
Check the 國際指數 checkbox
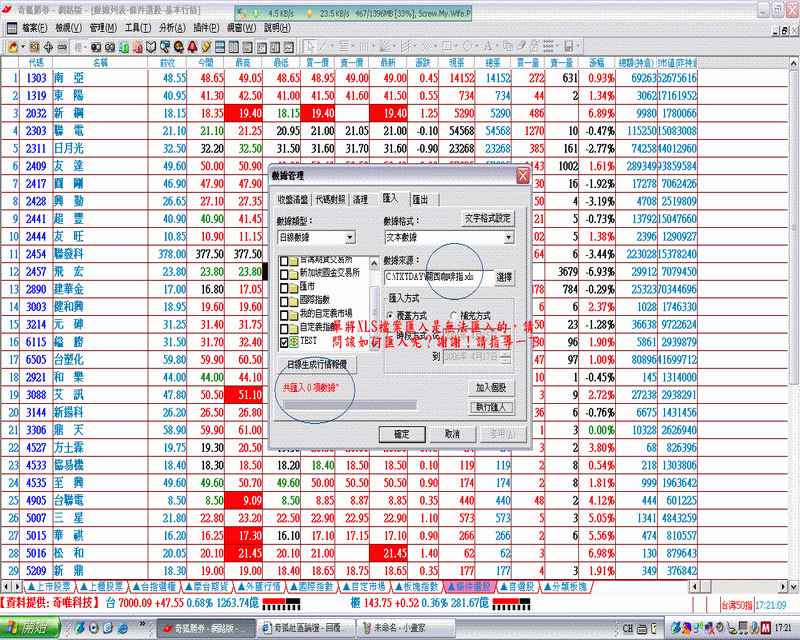pos(283,299)
